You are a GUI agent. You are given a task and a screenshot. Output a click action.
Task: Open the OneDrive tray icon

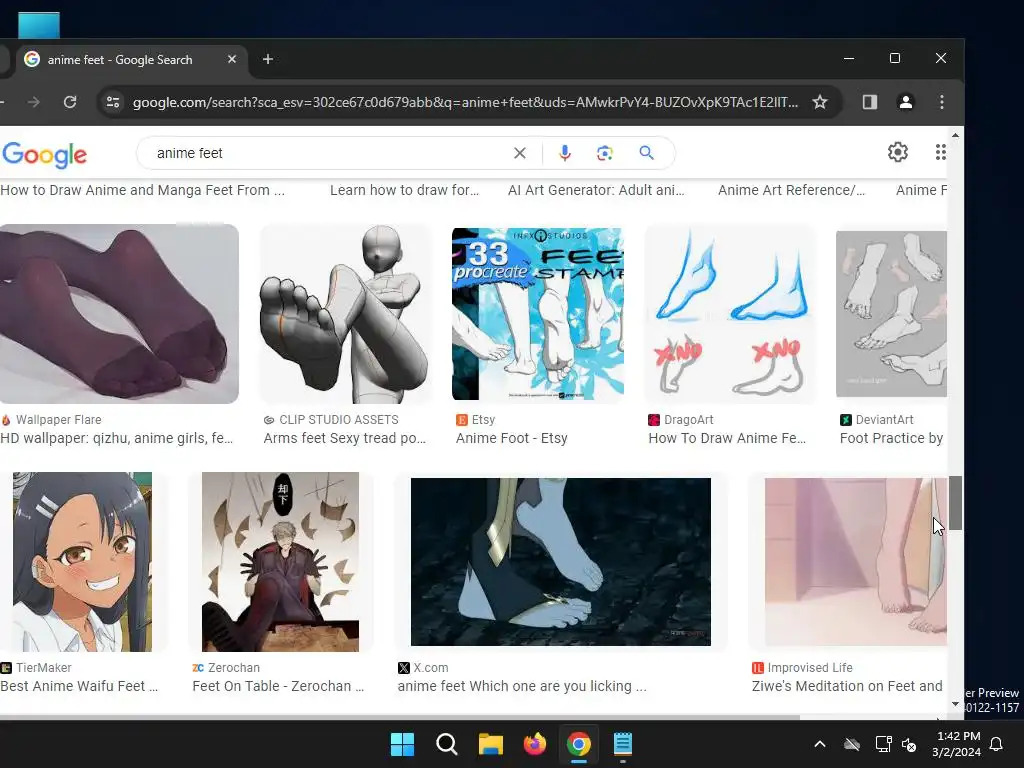click(852, 744)
